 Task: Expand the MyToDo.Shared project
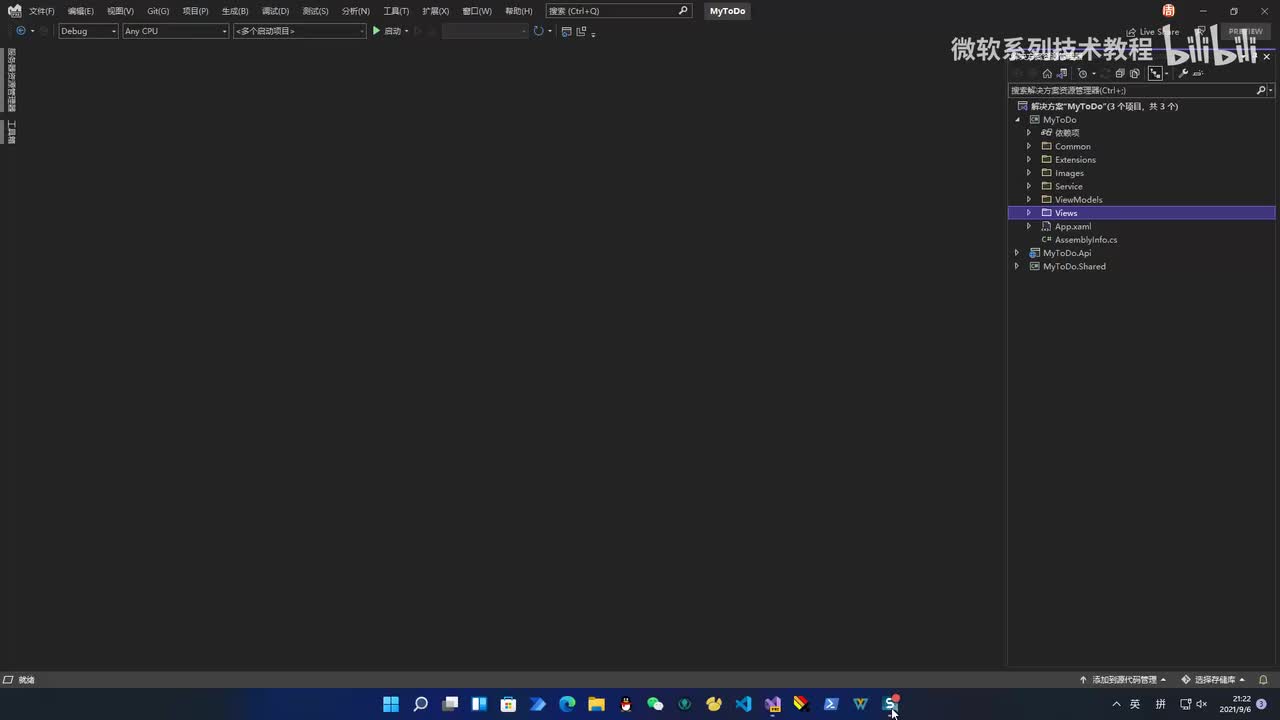point(1018,266)
